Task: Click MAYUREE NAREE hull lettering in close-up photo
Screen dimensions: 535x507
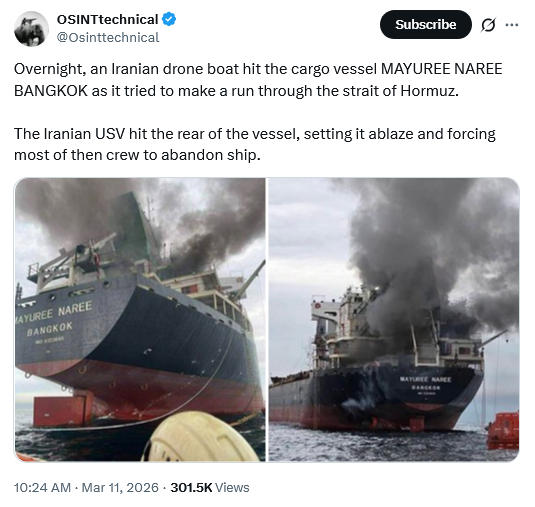Action: click(x=54, y=313)
